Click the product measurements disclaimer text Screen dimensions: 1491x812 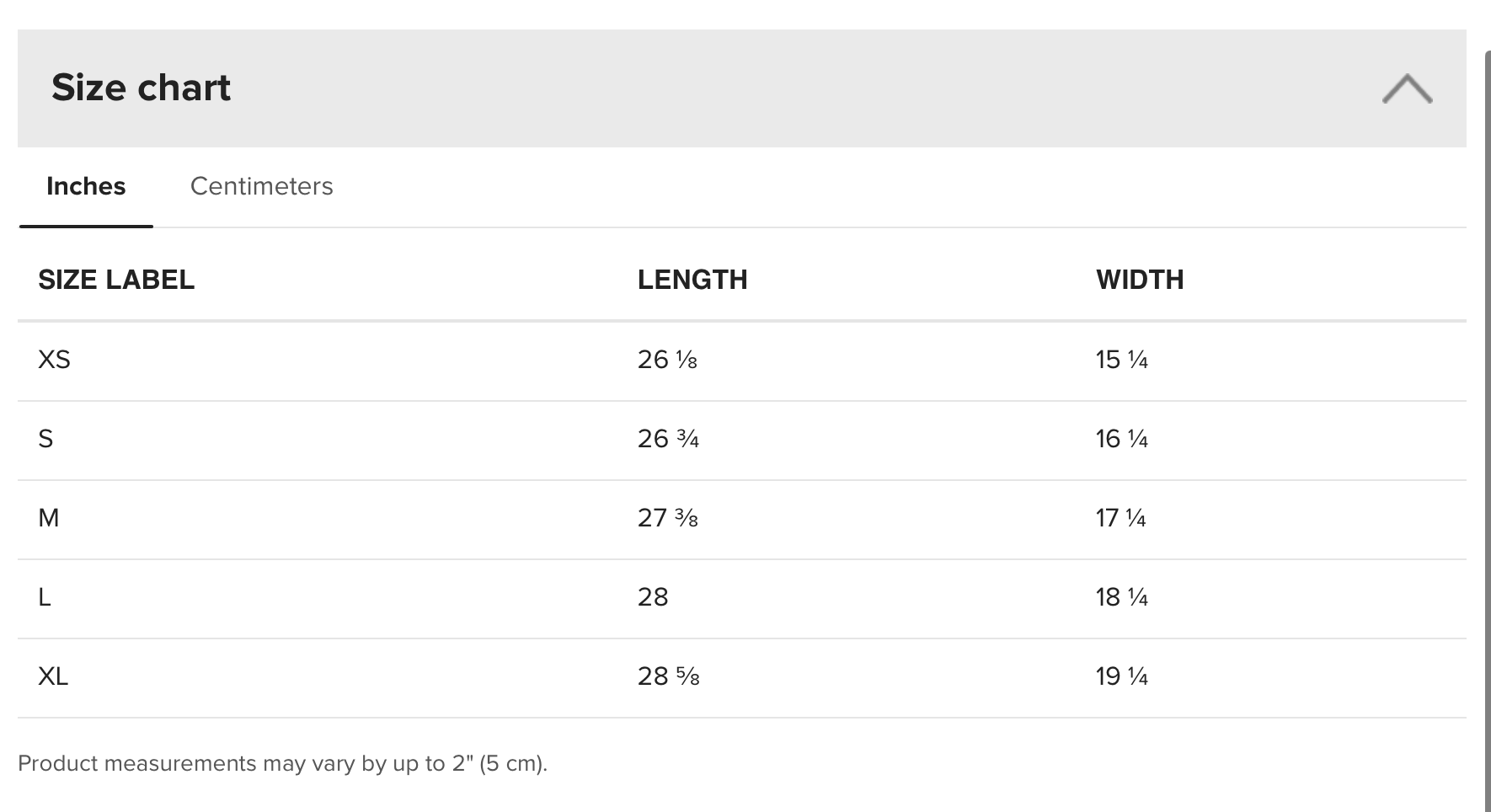coord(282,763)
